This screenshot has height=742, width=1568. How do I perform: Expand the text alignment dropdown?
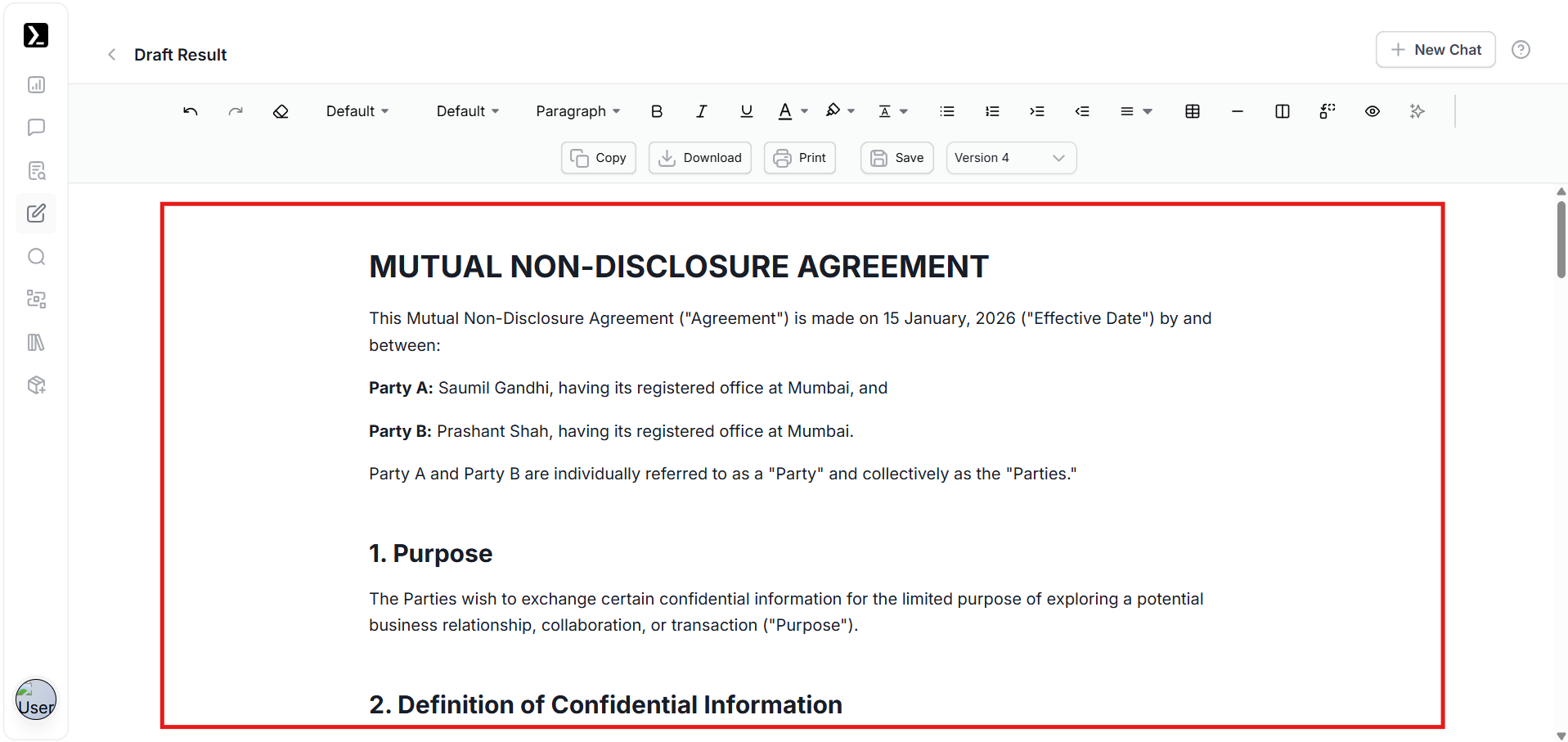[x=1135, y=111]
